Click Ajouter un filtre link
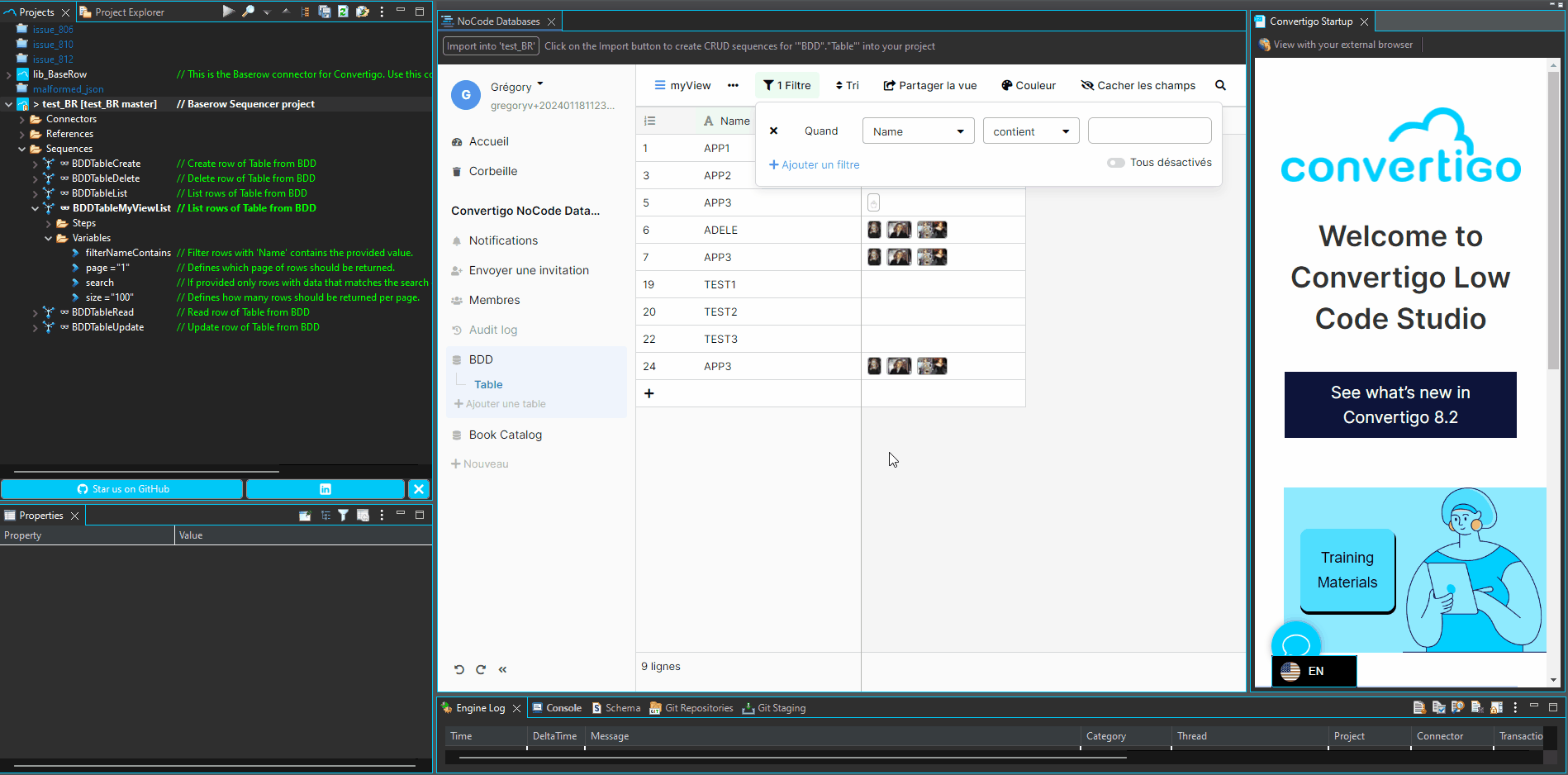The width and height of the screenshot is (1568, 775). tap(815, 164)
